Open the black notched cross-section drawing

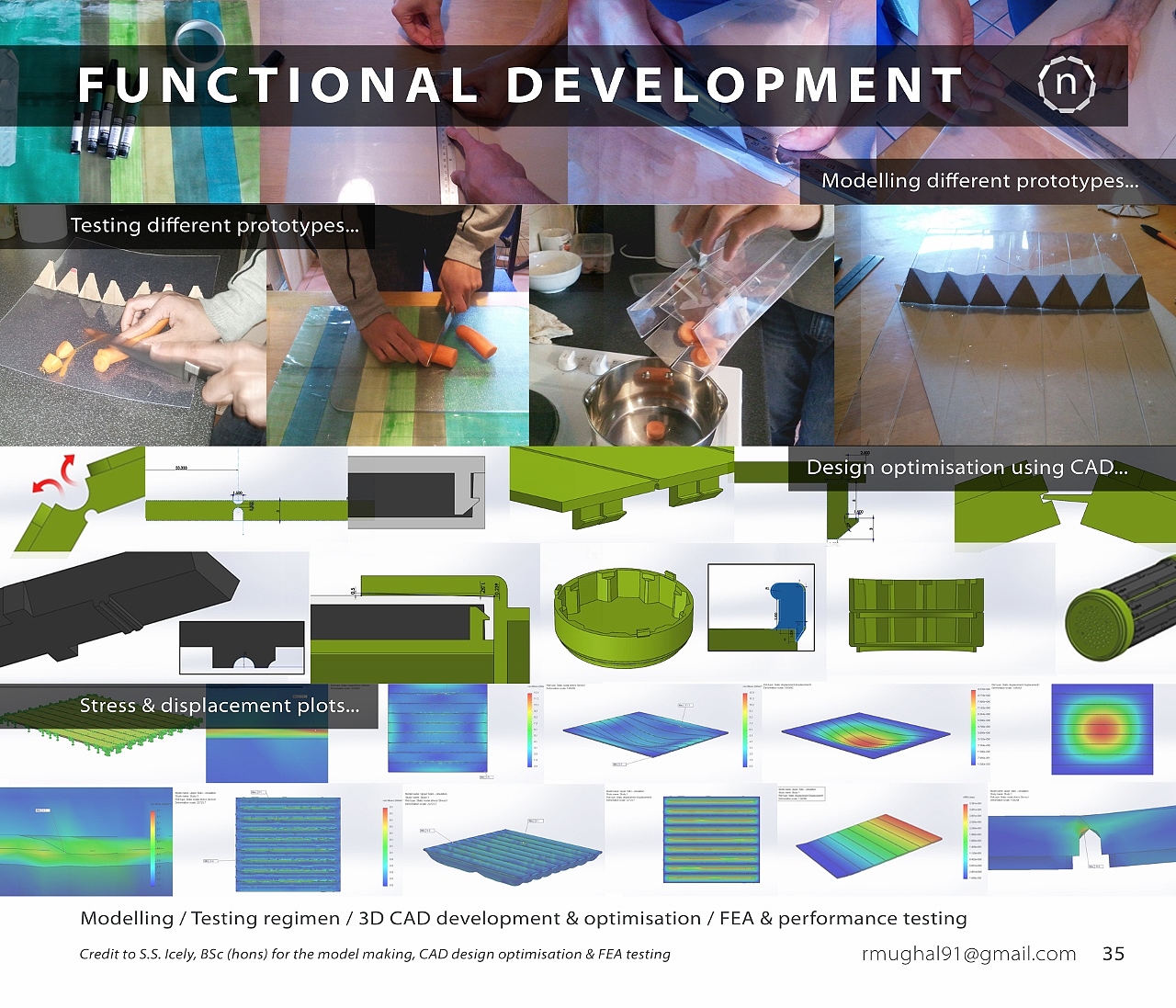click(x=242, y=647)
